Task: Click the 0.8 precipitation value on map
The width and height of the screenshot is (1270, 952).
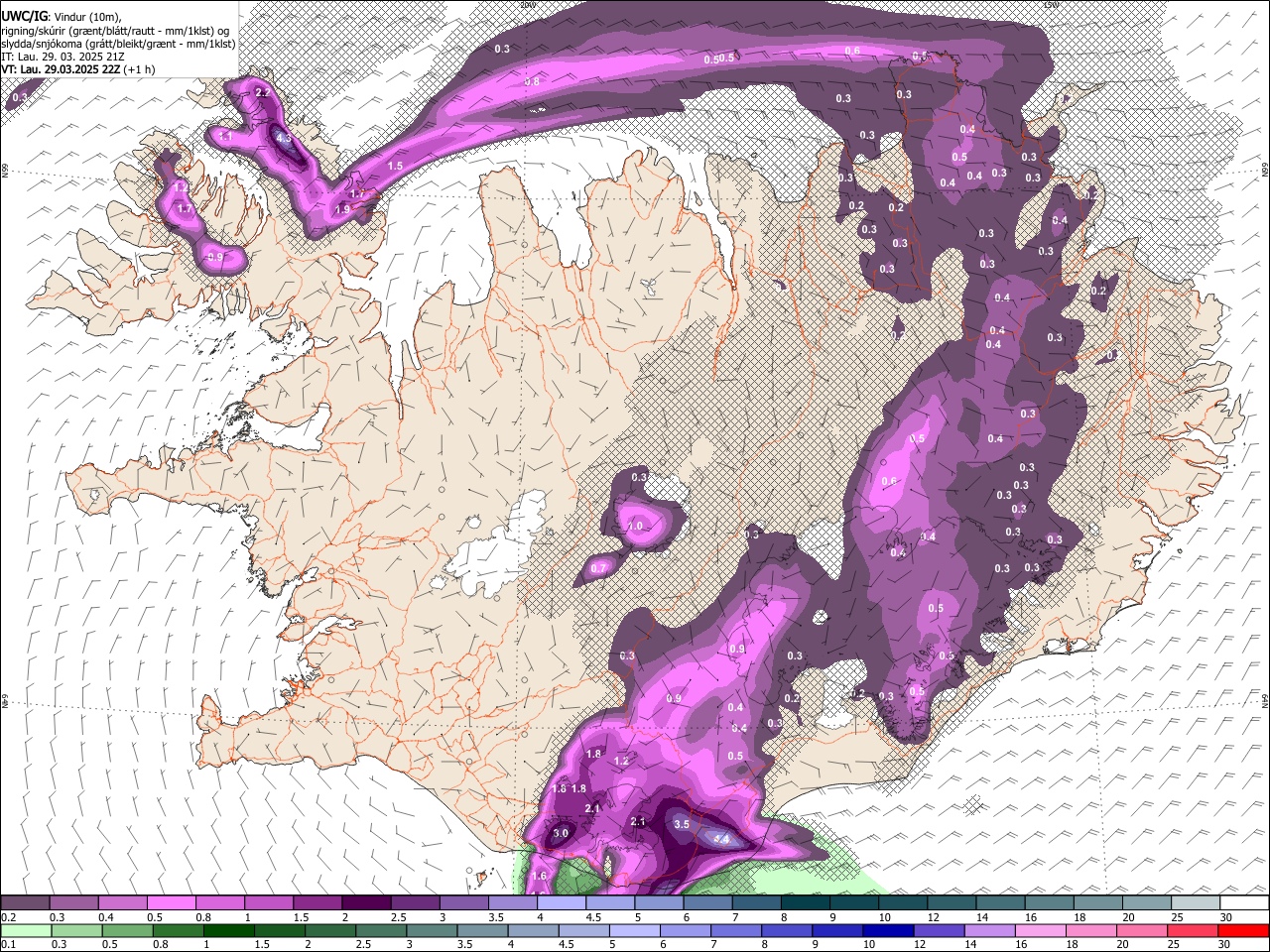Action: click(532, 81)
